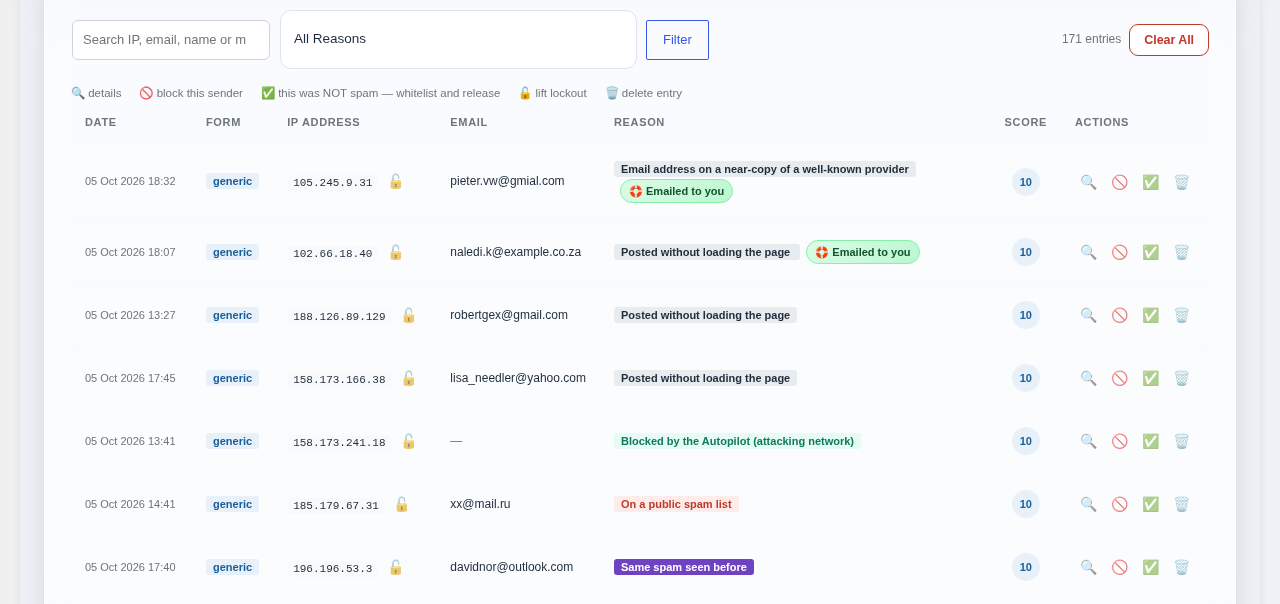Lift lockout for IP 196.196.53.3

(x=395, y=567)
